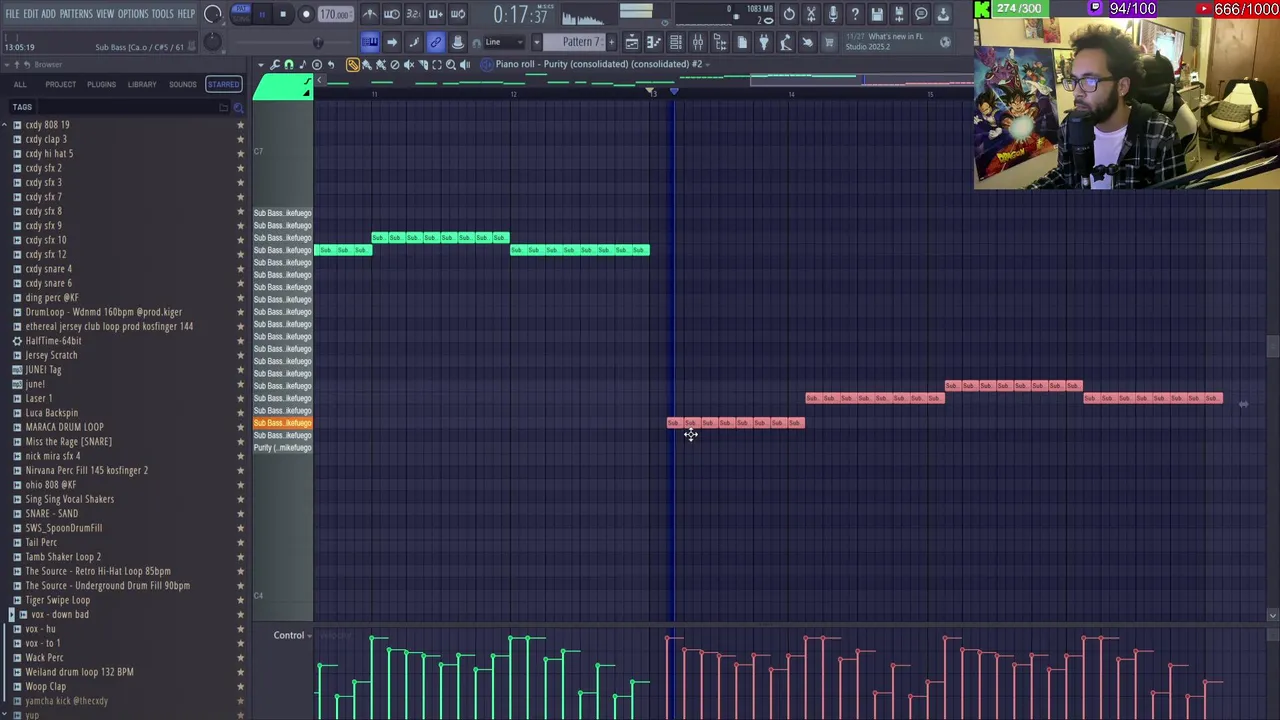1280x720 pixels.
Task: Open the OPTIONS menu
Action: coord(132,14)
